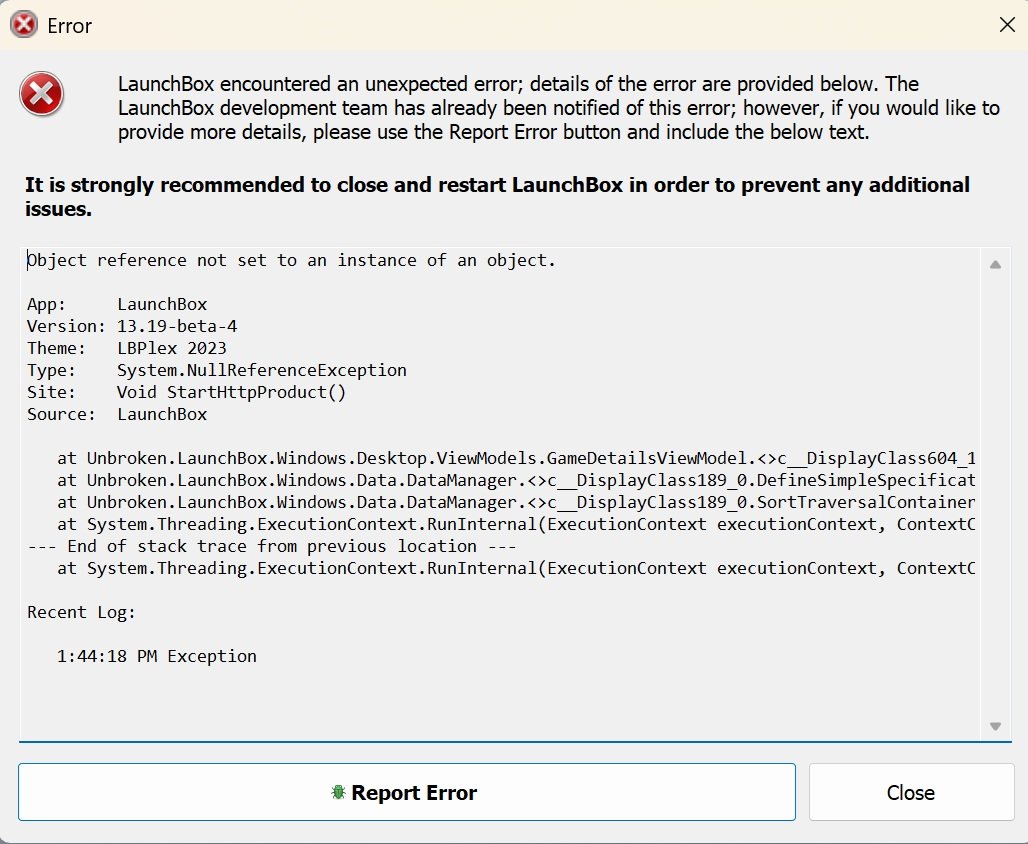The height and width of the screenshot is (844, 1028).
Task: Click the GameDetailsViewModel stack trace line
Action: pyautogui.click(x=516, y=458)
